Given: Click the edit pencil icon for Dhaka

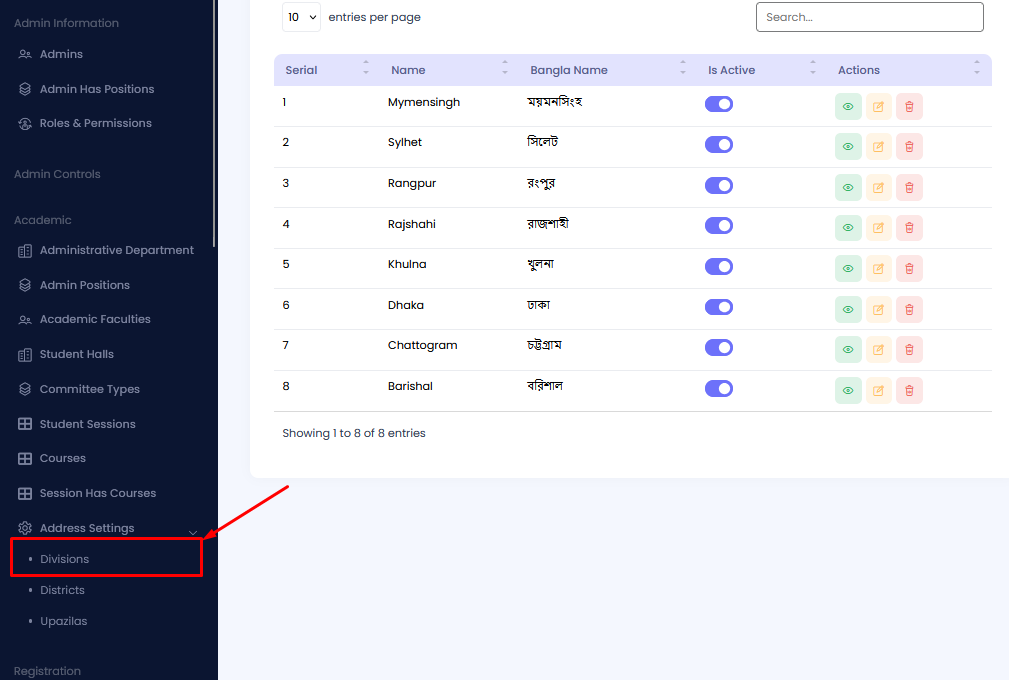Looking at the screenshot, I should [x=878, y=309].
